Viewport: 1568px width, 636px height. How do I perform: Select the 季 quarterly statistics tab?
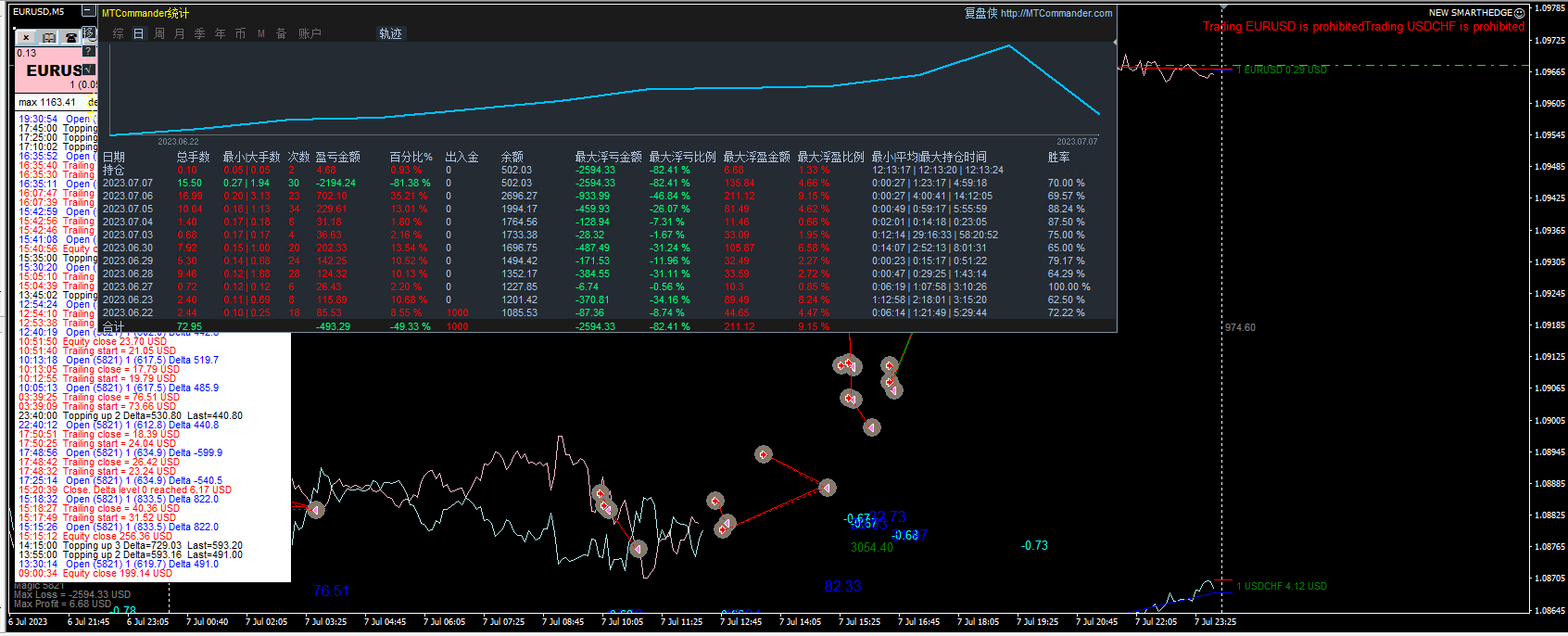coord(199,33)
